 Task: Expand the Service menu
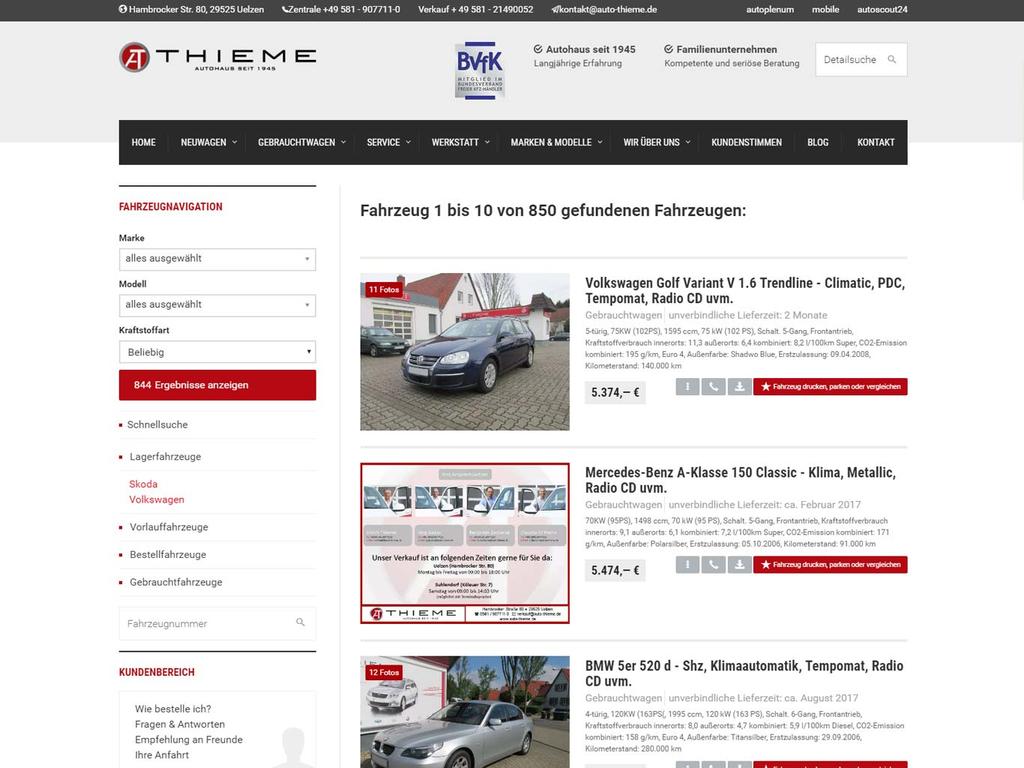pyautogui.click(x=389, y=142)
